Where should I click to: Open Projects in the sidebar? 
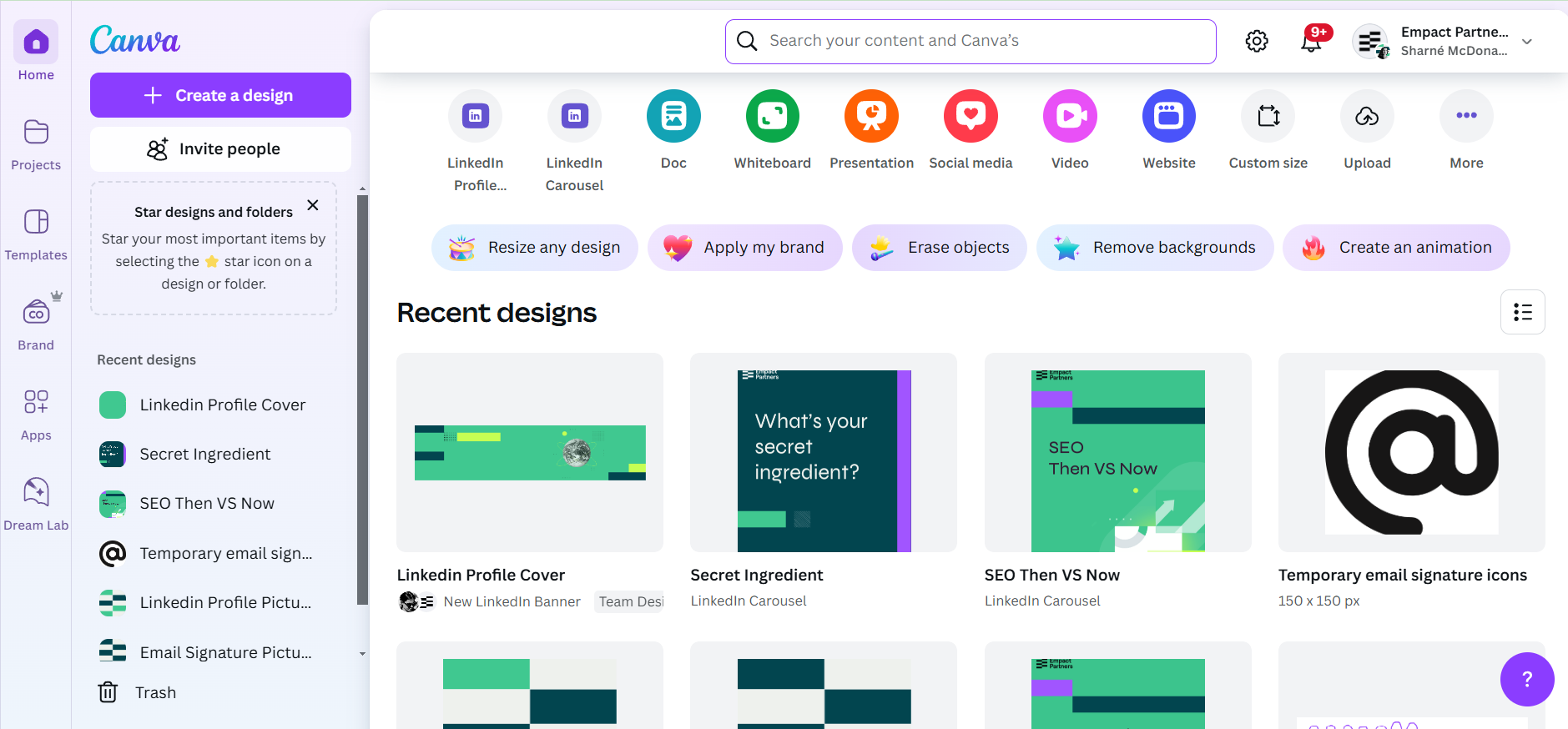pos(36,145)
